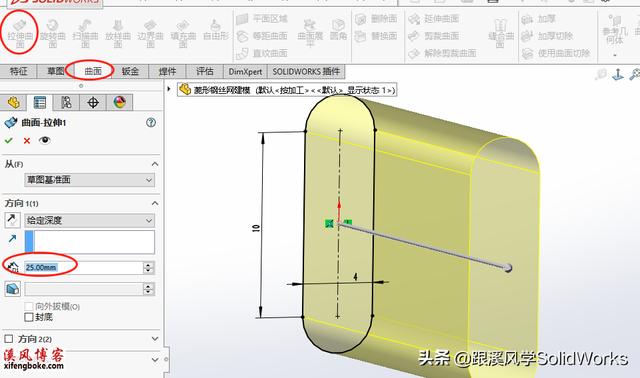This screenshot has height=378, width=640.
Task: Choose the 剪裁曲面 trim surface tool
Action: 433,36
